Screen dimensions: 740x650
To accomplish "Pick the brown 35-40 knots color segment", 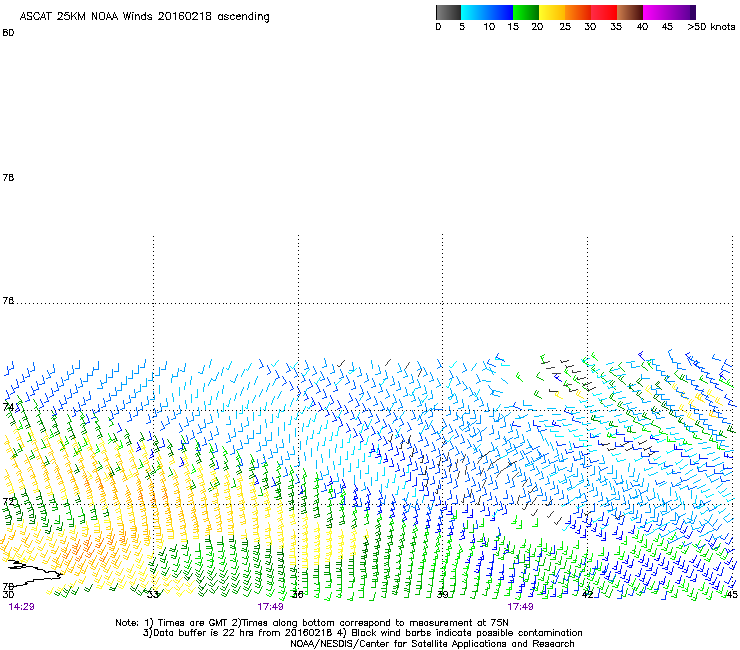I will [630, 12].
